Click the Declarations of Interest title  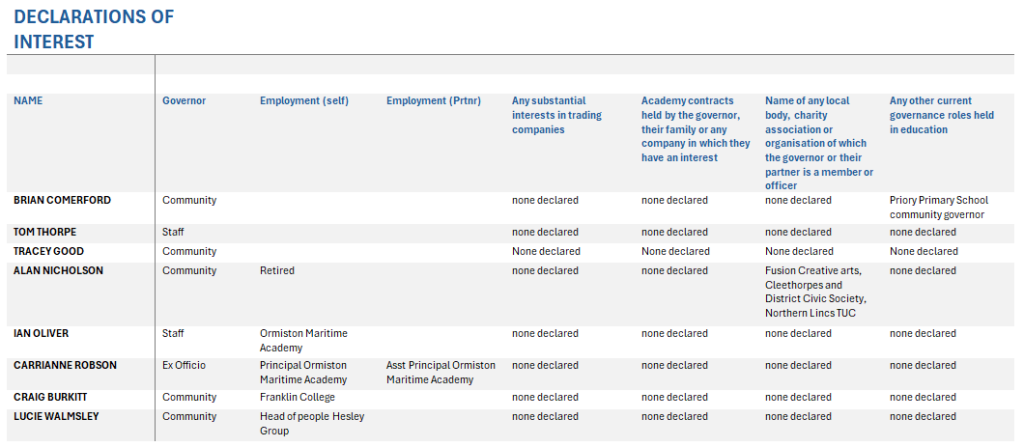point(93,29)
